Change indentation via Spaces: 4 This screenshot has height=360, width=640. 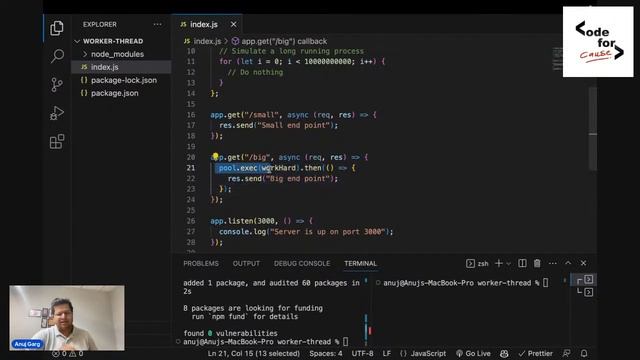tap(326, 353)
